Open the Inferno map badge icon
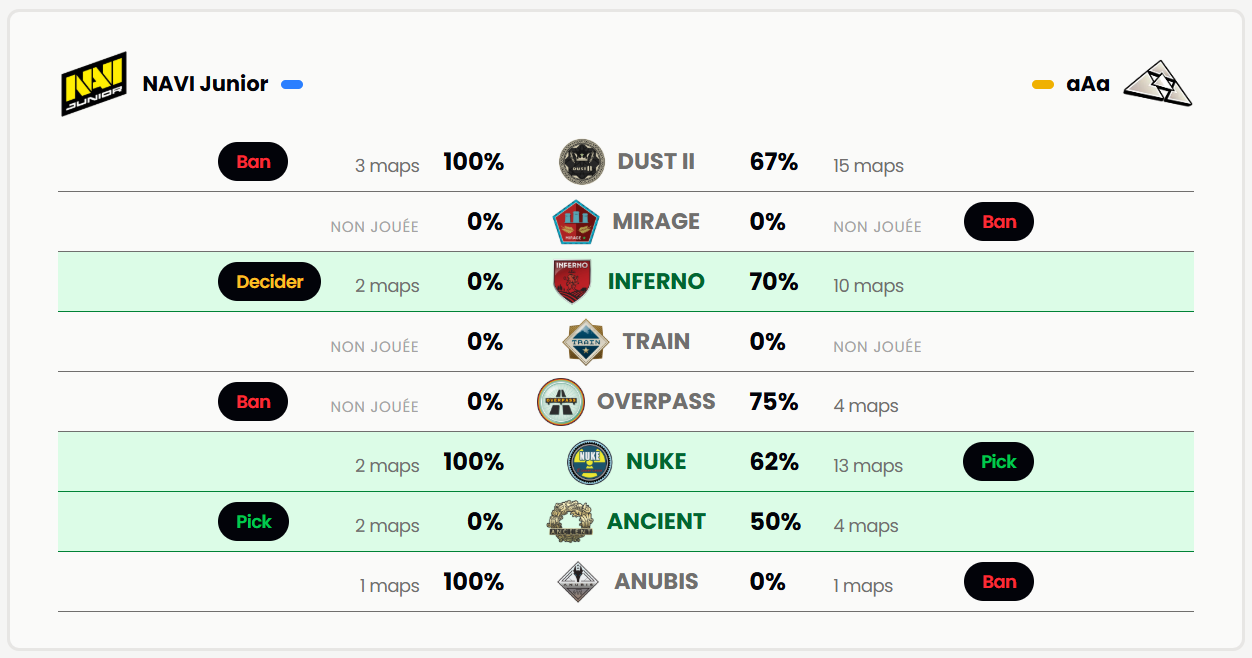Screen dimensions: 1252x658 572,282
